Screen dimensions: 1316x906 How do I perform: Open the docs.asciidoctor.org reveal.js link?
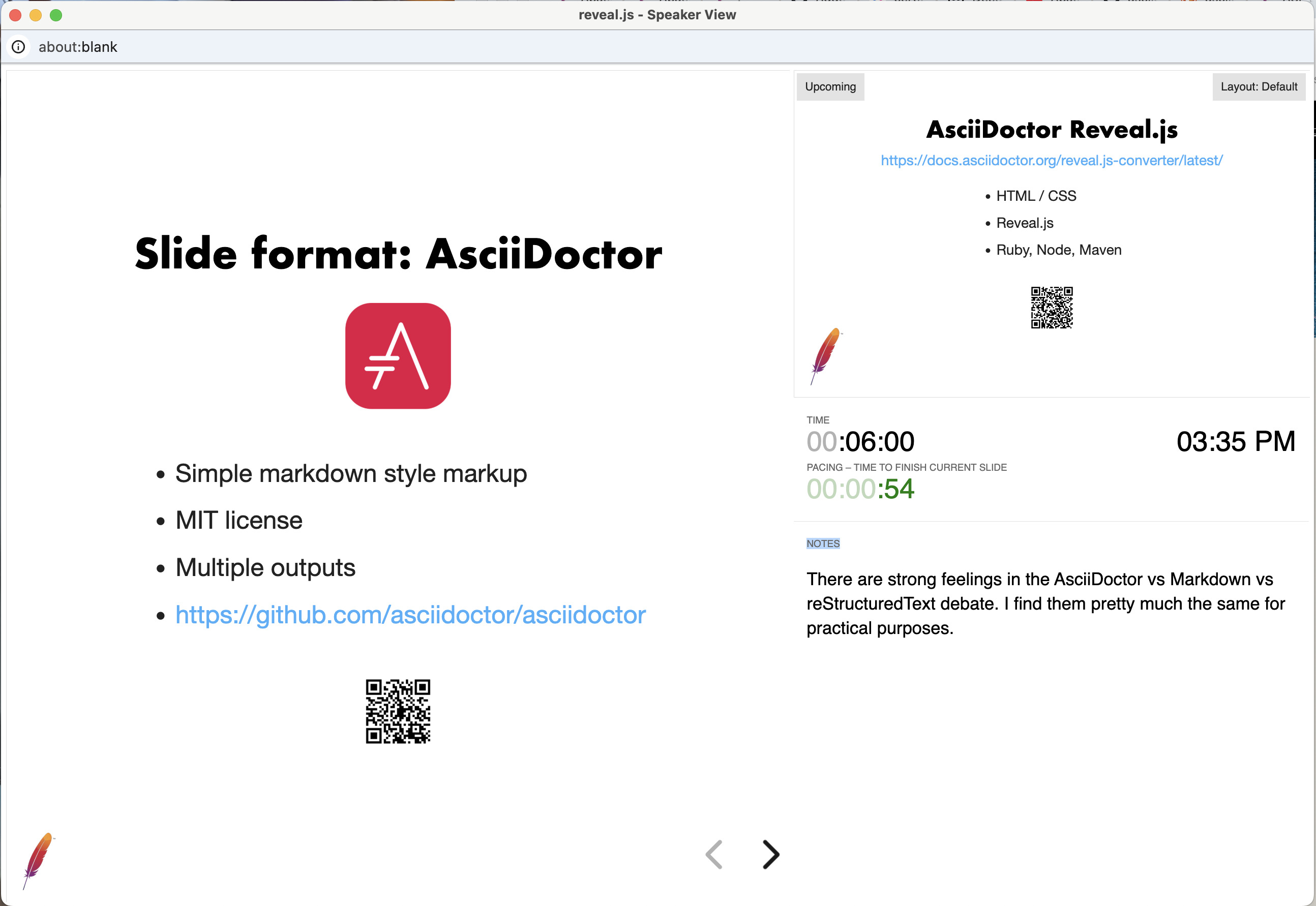1052,161
